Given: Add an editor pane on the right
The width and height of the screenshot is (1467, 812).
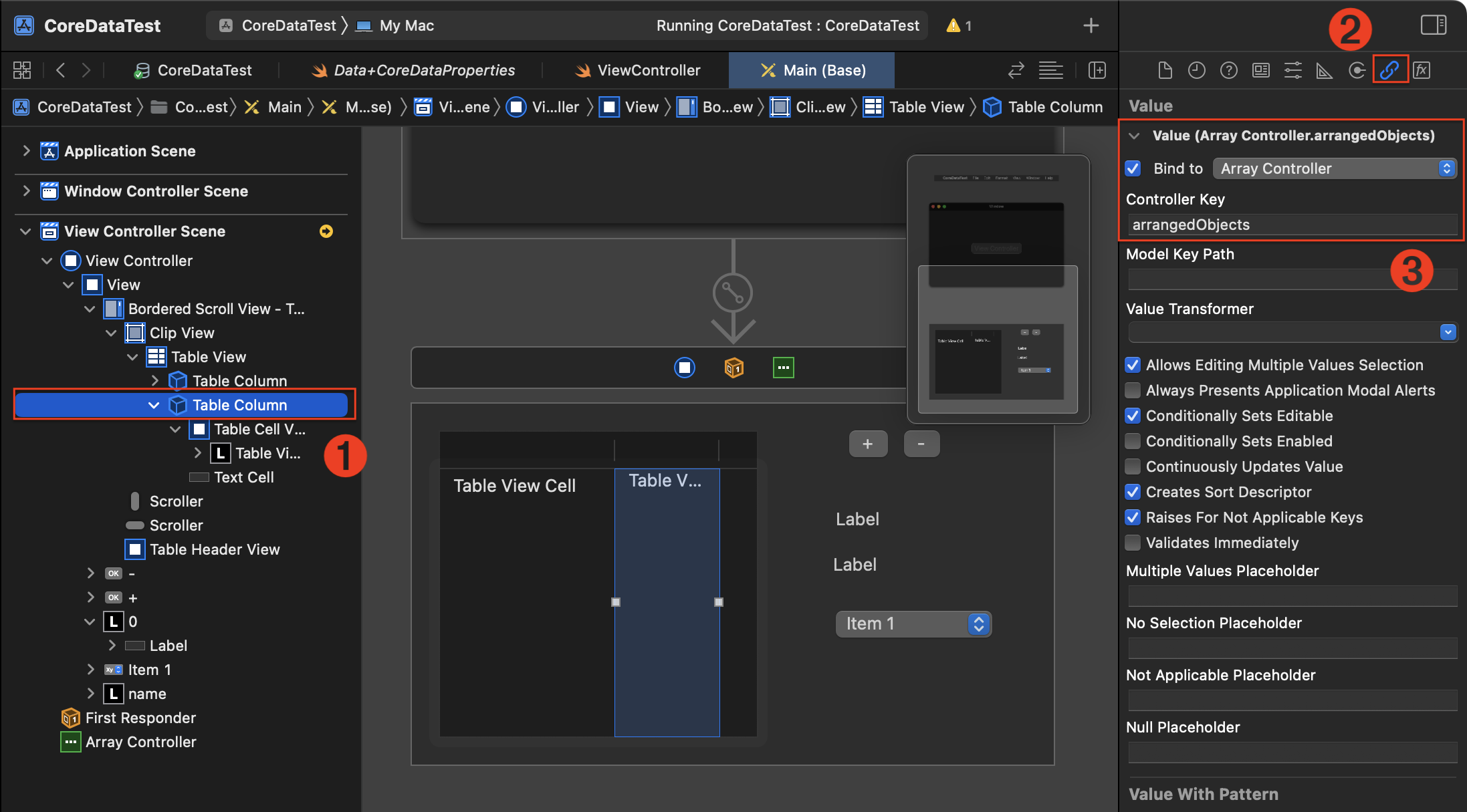Looking at the screenshot, I should tap(1097, 70).
